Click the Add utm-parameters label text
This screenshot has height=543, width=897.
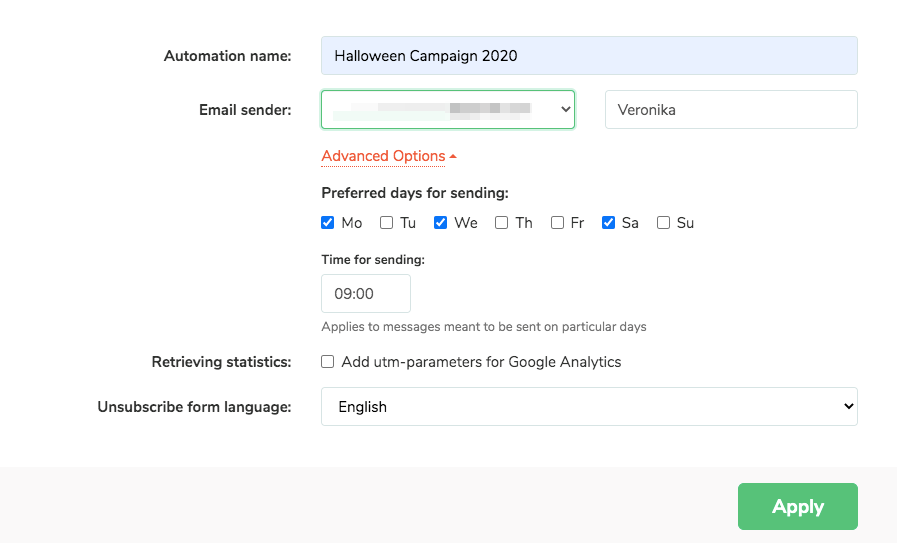[x=481, y=362]
